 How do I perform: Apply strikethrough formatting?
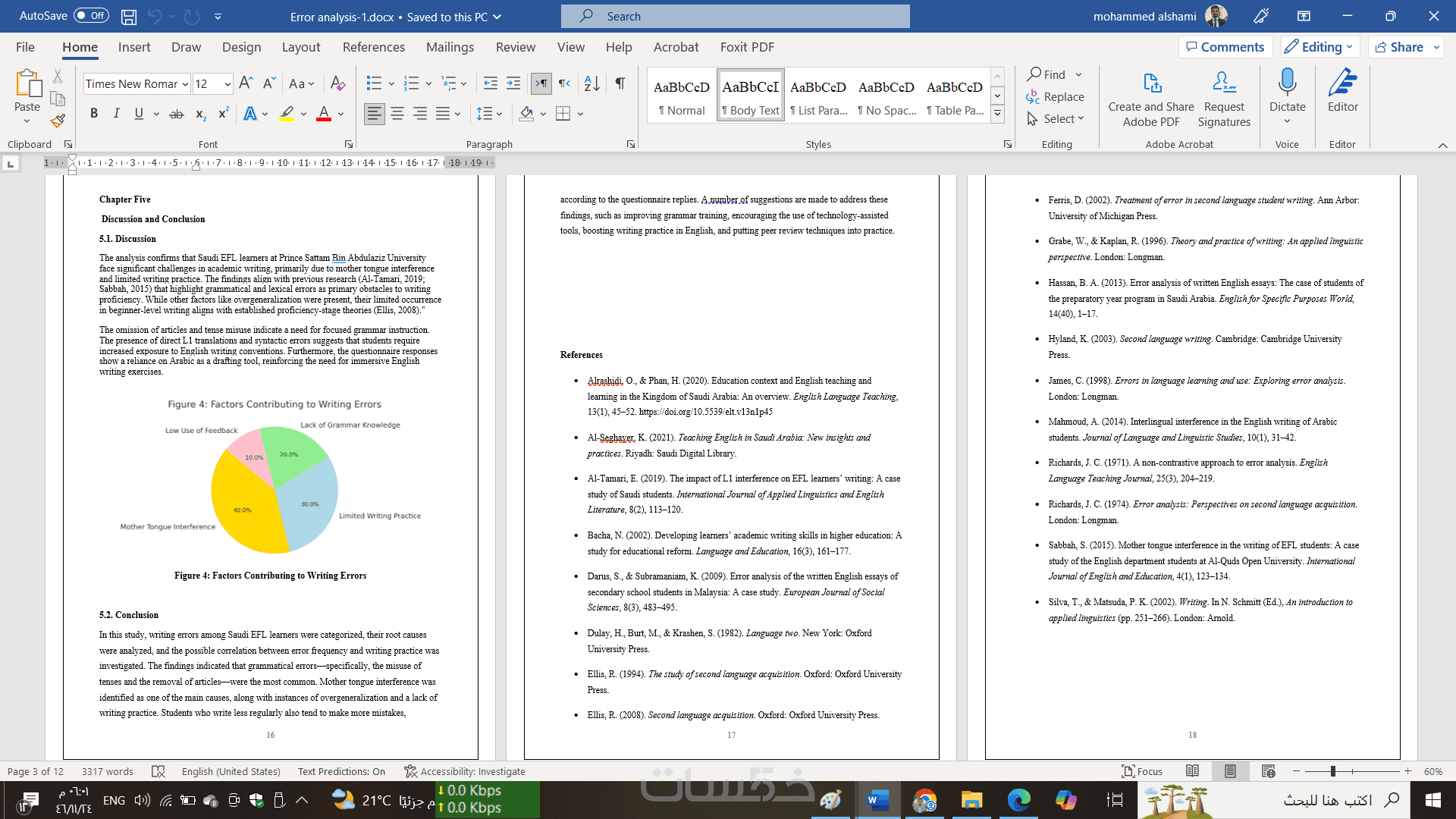(176, 114)
